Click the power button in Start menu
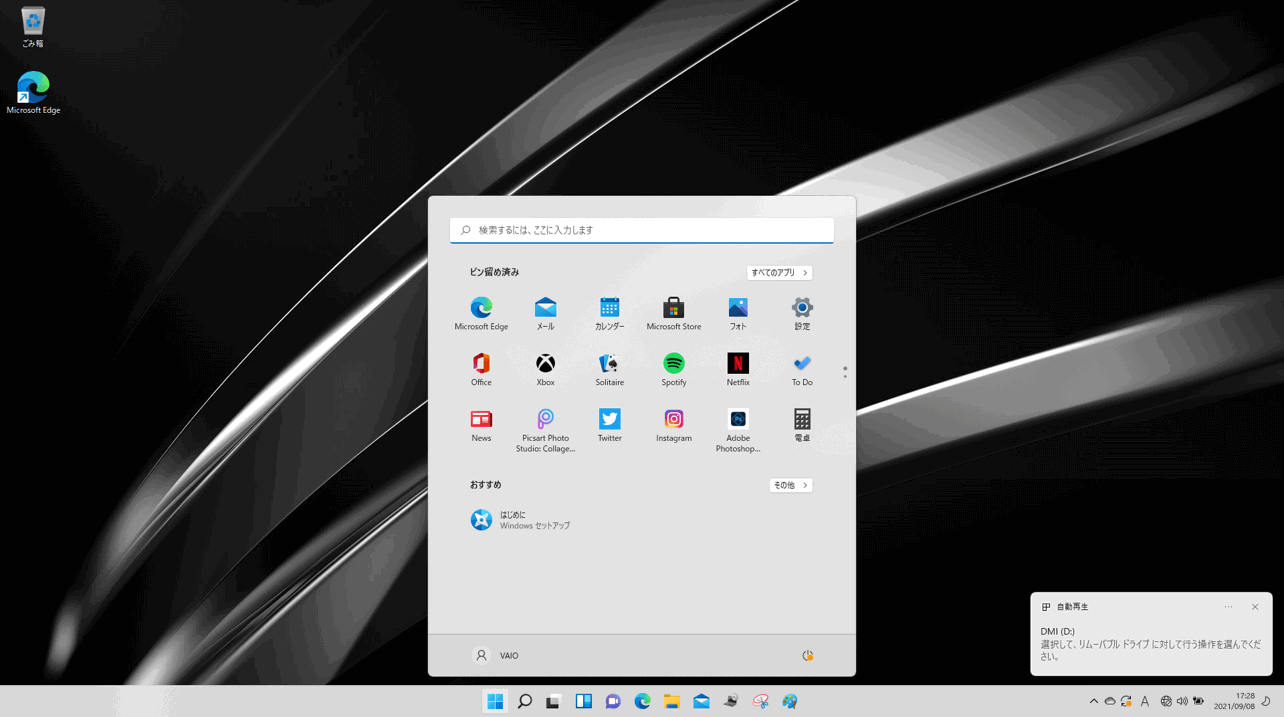1284x717 pixels. (807, 656)
